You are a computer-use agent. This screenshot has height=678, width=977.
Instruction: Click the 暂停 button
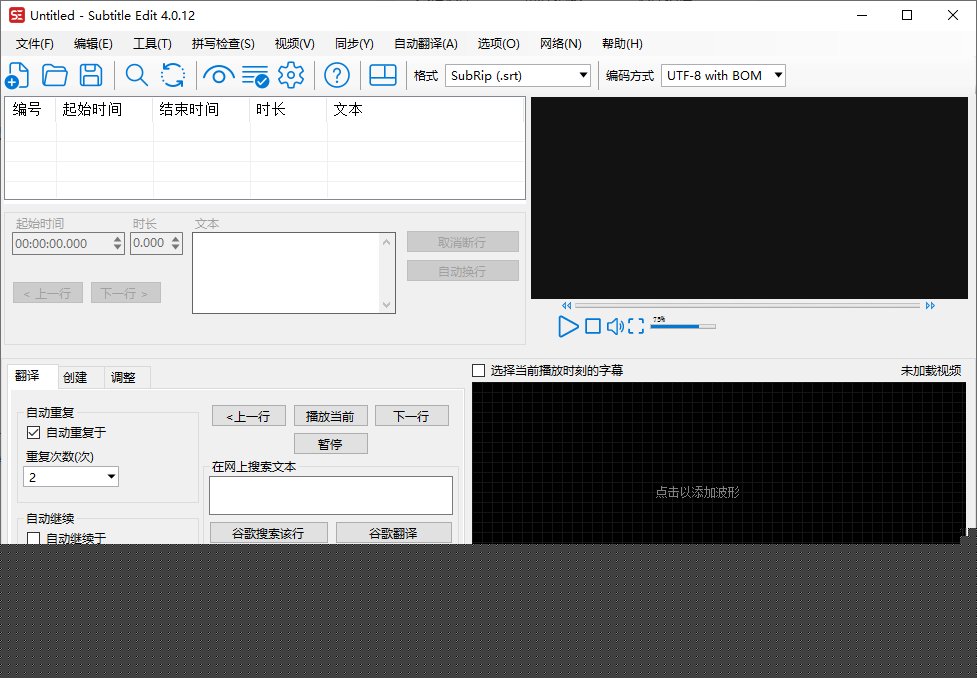coord(330,444)
